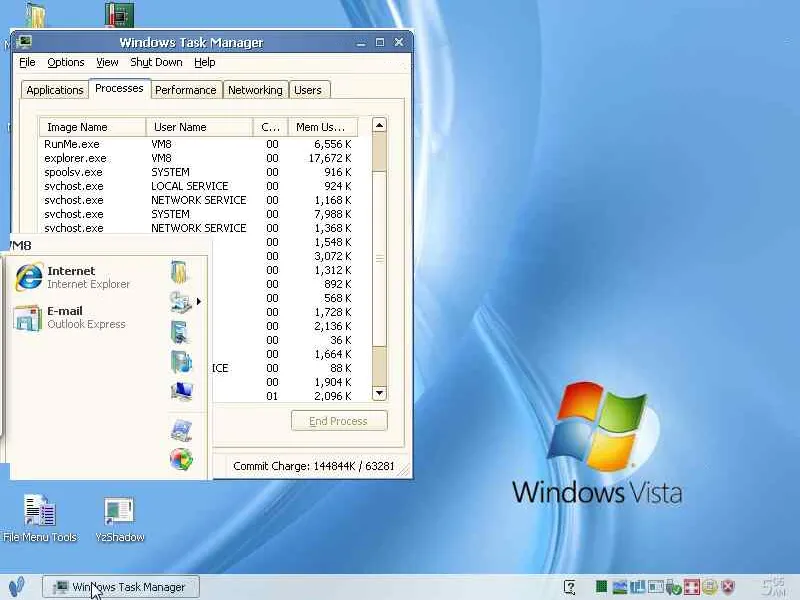The image size is (800, 600).
Task: Open the Y2Shadow desktop shortcut
Action: (x=119, y=519)
